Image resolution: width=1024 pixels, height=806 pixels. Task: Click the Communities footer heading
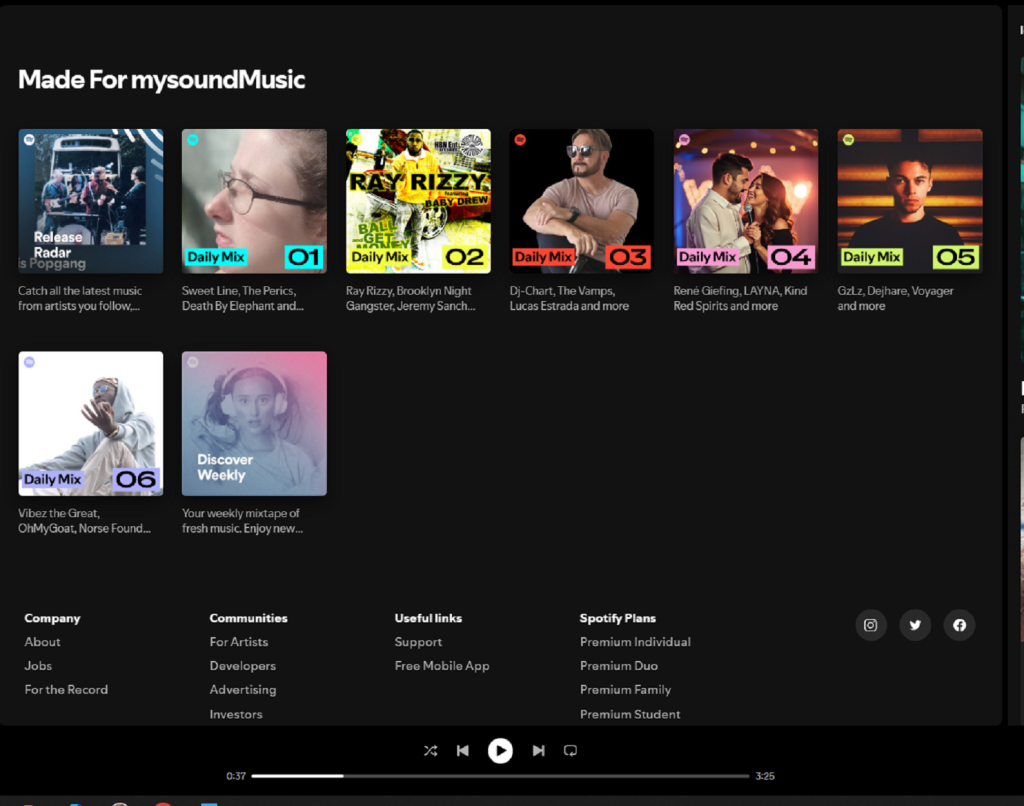(248, 618)
